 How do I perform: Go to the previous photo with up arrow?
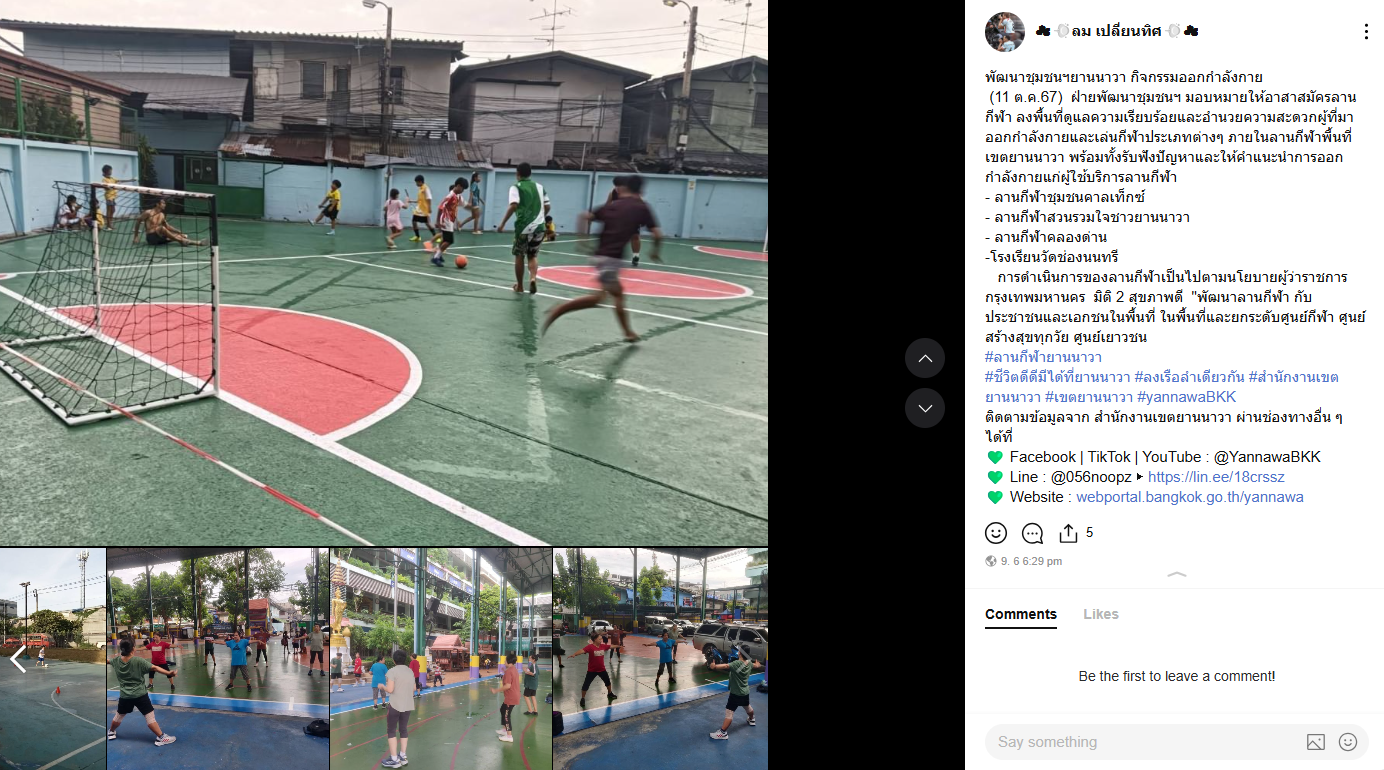[925, 358]
